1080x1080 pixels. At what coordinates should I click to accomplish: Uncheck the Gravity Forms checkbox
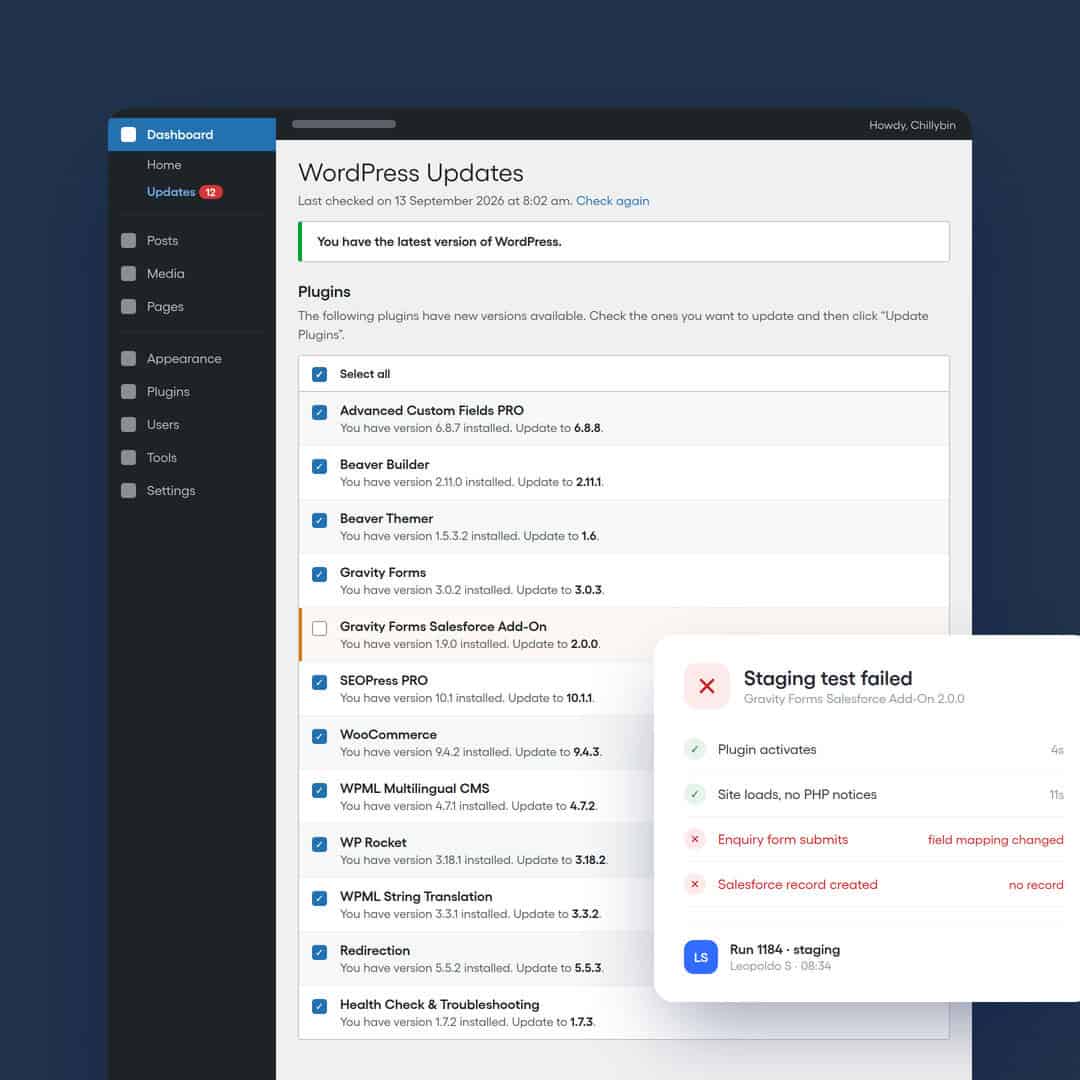tap(319, 574)
